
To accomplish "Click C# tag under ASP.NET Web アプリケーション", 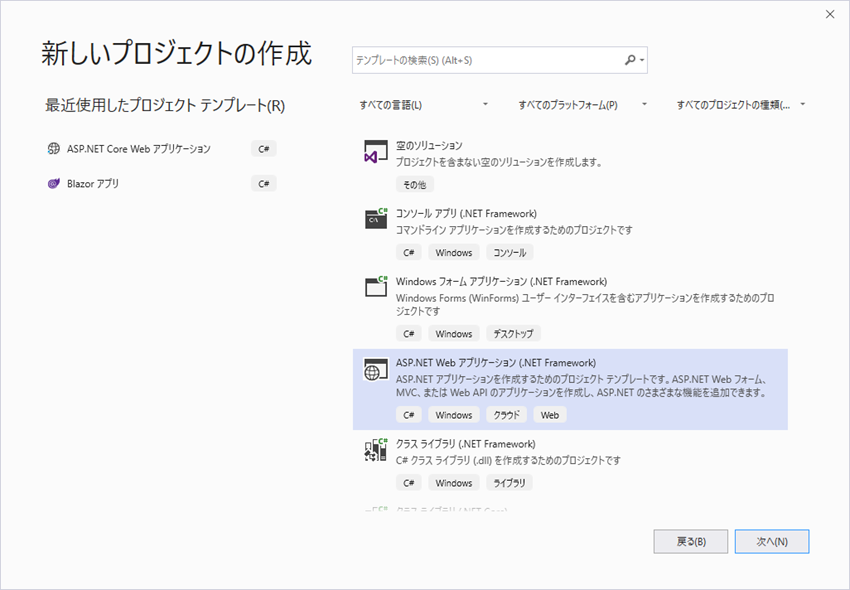I will [409, 415].
